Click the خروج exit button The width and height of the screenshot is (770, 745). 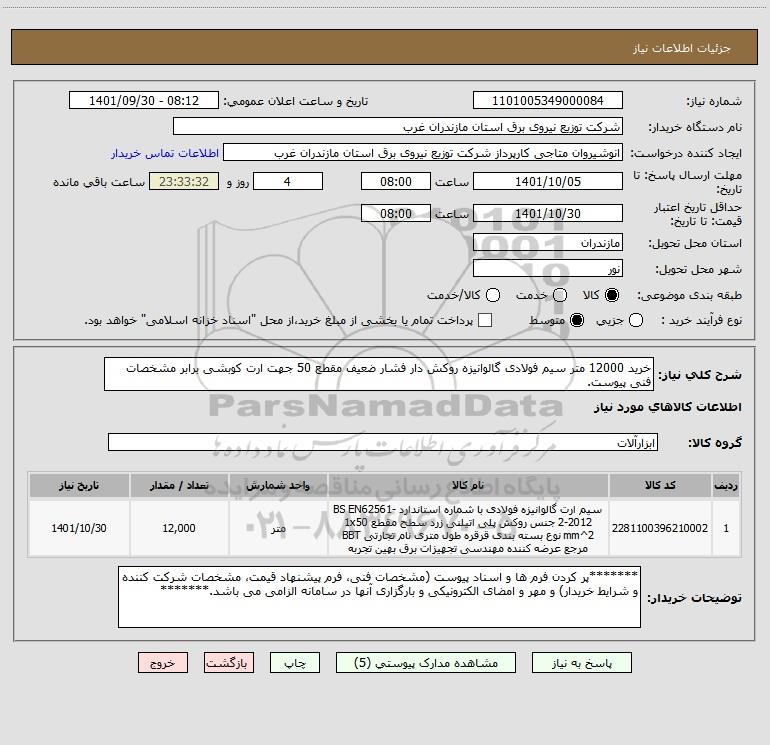(x=163, y=663)
